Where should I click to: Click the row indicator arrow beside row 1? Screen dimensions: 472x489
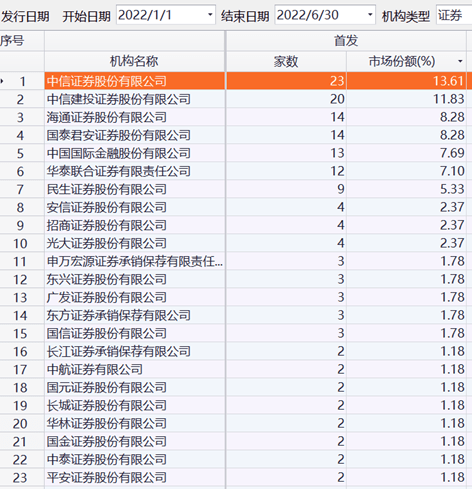point(2,81)
